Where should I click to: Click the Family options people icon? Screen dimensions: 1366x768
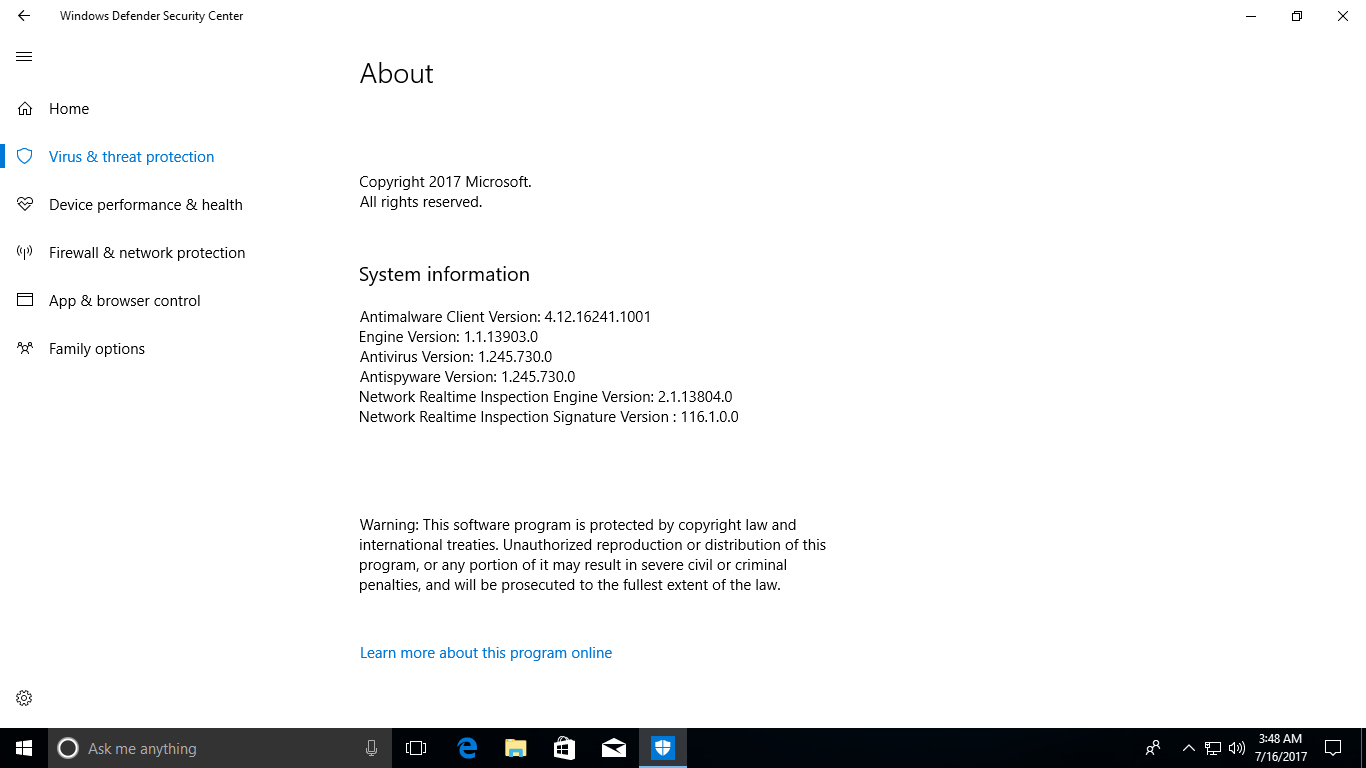pyautogui.click(x=25, y=348)
